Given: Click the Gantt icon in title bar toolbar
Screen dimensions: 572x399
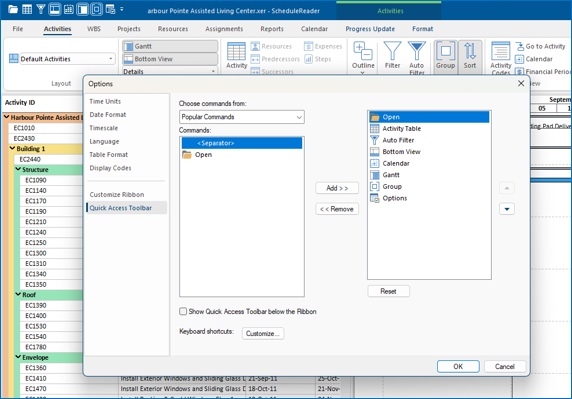Looking at the screenshot, I should [82, 9].
